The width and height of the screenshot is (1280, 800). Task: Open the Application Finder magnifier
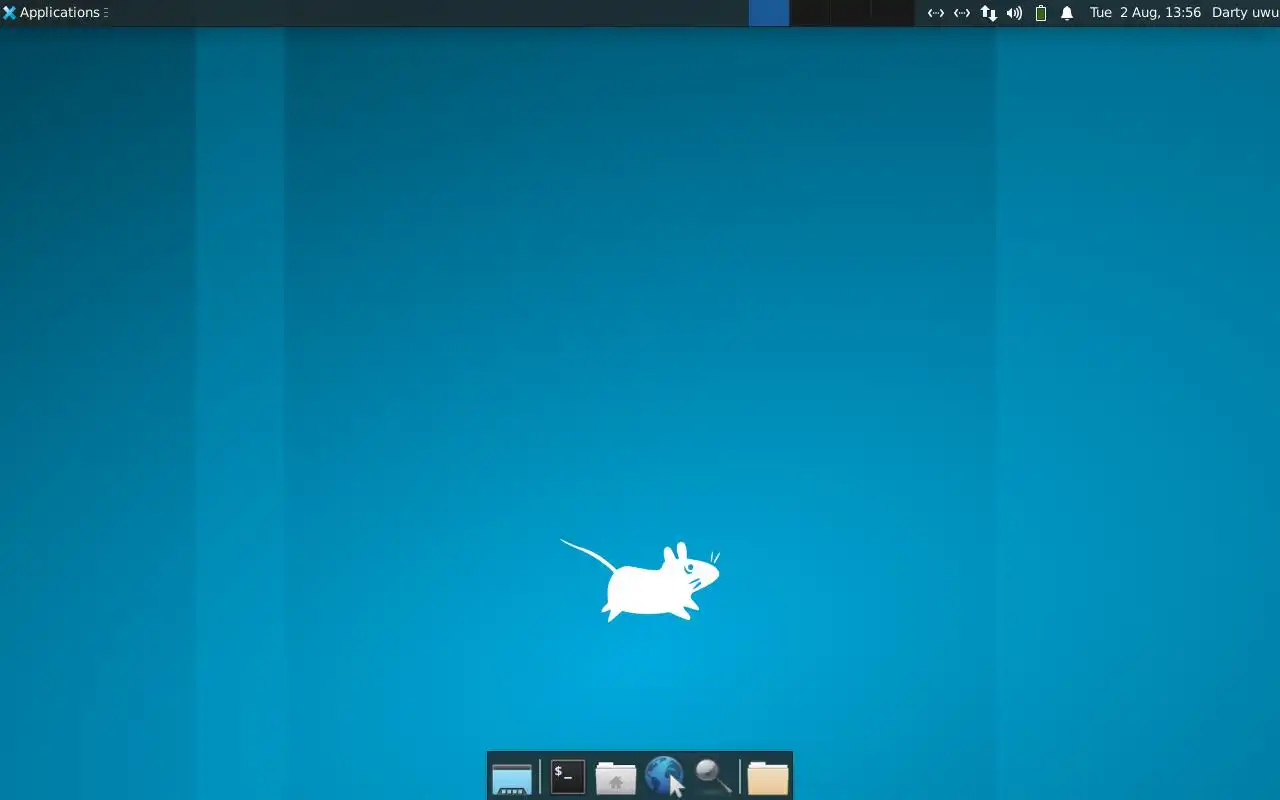click(713, 776)
